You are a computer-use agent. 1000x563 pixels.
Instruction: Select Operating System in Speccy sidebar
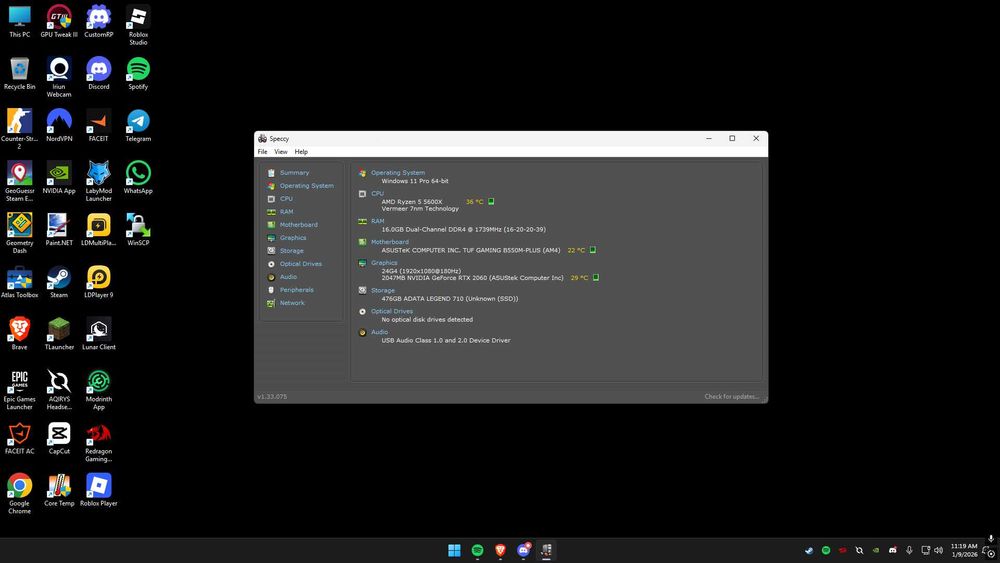pos(306,186)
